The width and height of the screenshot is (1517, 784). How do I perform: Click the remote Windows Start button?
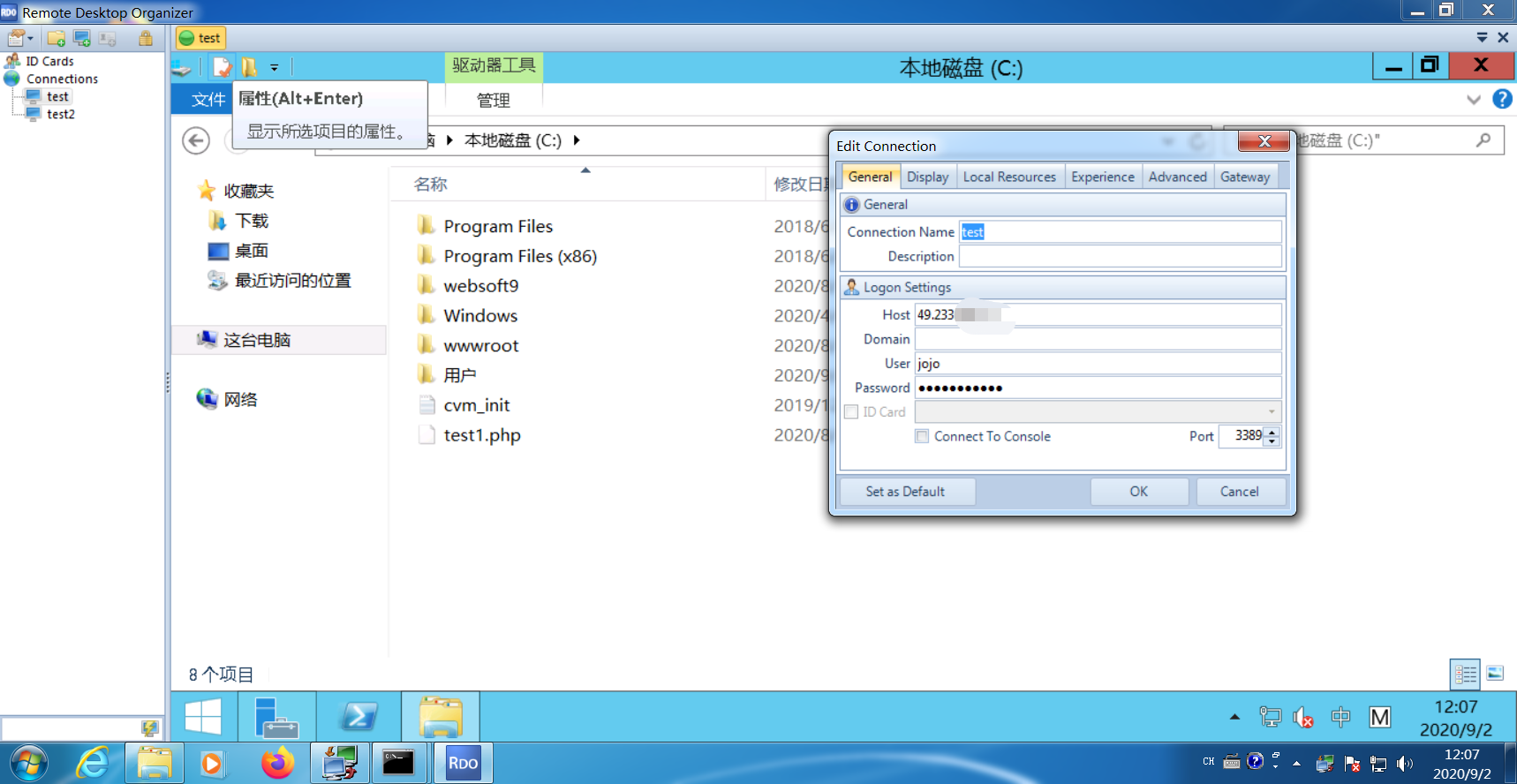(x=203, y=717)
